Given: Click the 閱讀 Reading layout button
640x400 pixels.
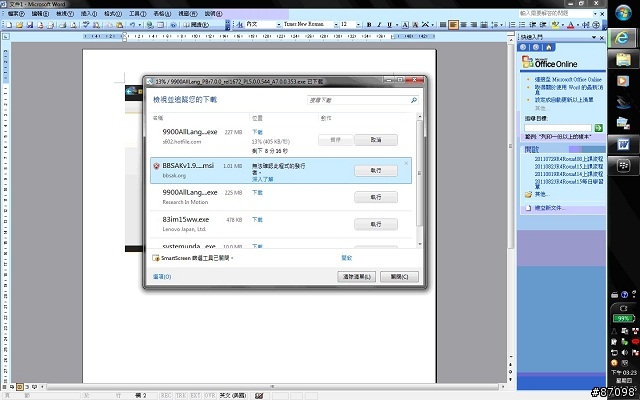Looking at the screenshot, I should [x=196, y=25].
